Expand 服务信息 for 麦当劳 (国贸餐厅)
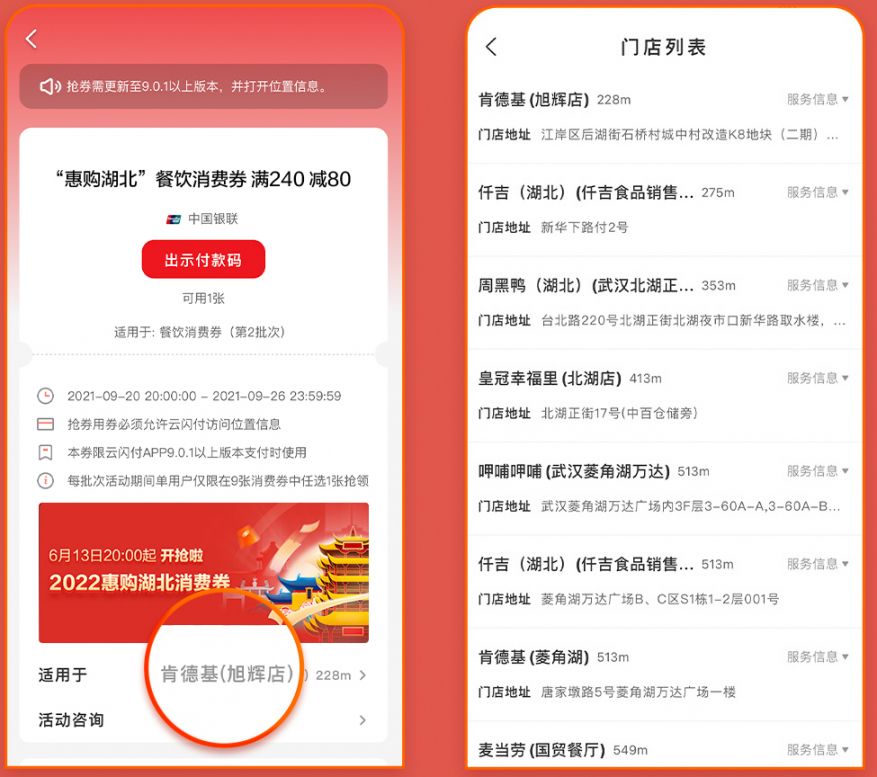877x777 pixels. pyautogui.click(x=817, y=750)
